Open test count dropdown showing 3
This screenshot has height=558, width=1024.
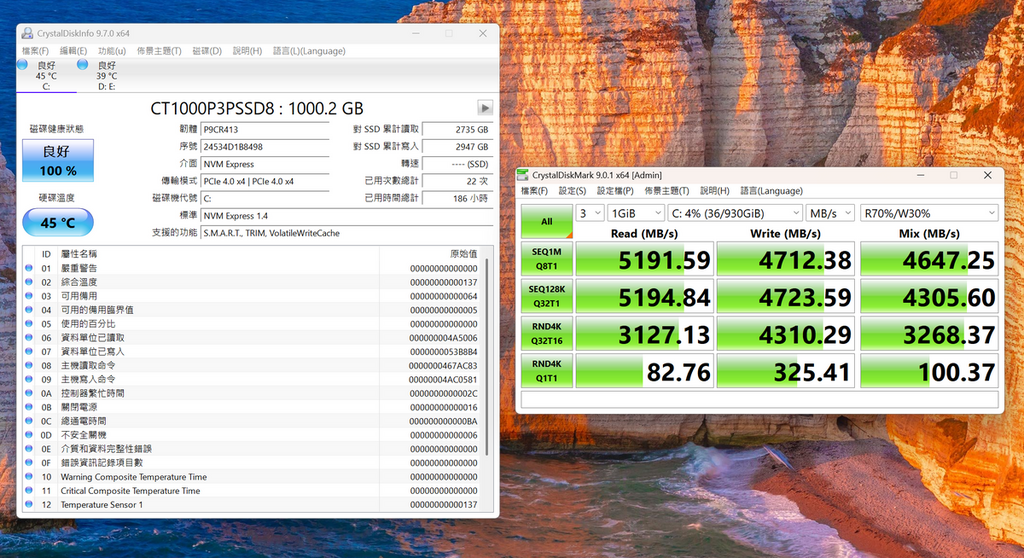[x=590, y=213]
